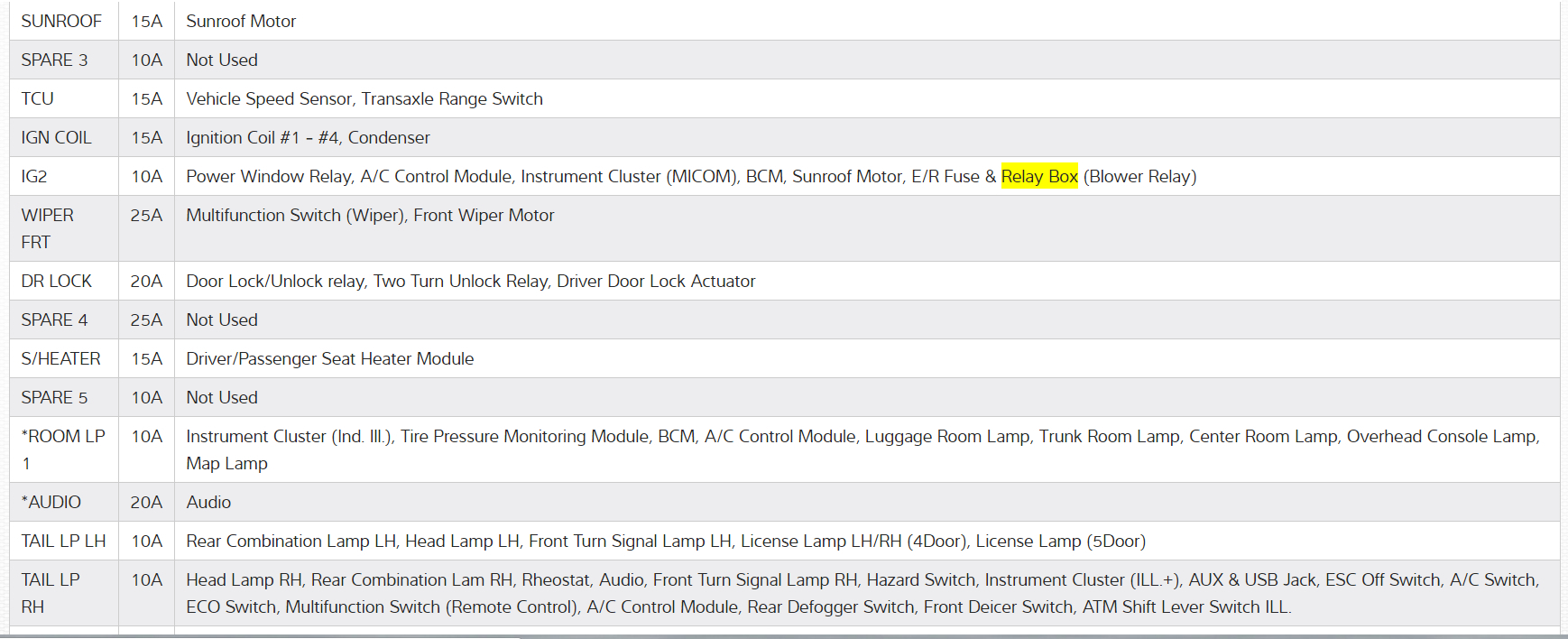1568x639 pixels.
Task: Click "Not Used" in the SPARE 4 row
Action: click(222, 319)
